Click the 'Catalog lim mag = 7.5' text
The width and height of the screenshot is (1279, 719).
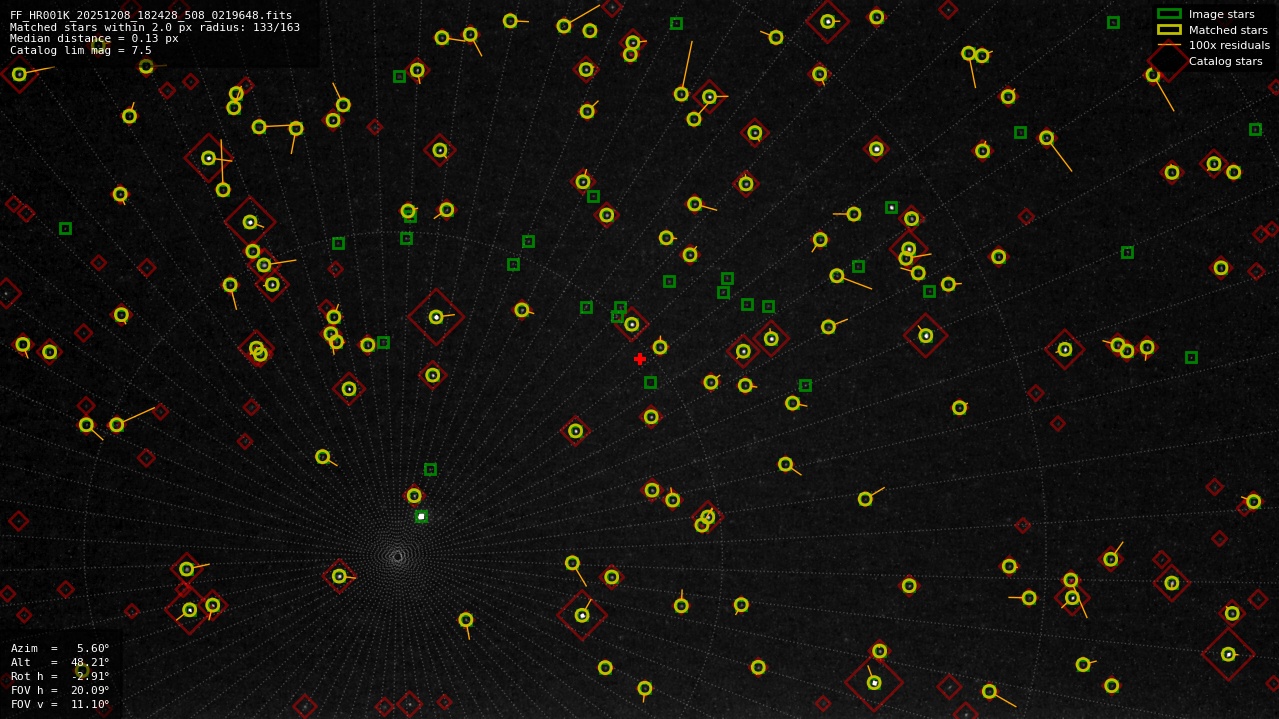[x=81, y=51]
